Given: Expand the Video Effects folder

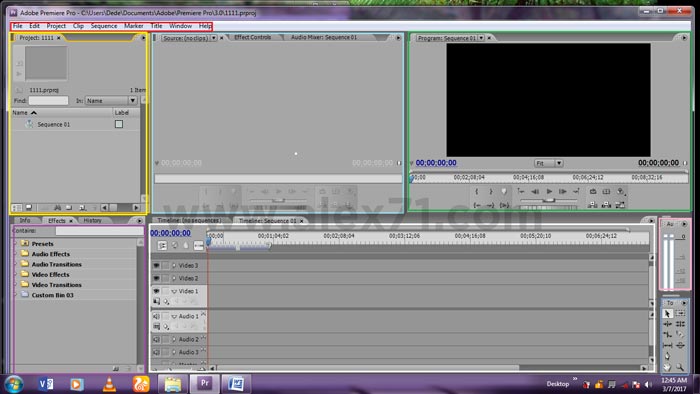Looking at the screenshot, I should click(x=16, y=274).
